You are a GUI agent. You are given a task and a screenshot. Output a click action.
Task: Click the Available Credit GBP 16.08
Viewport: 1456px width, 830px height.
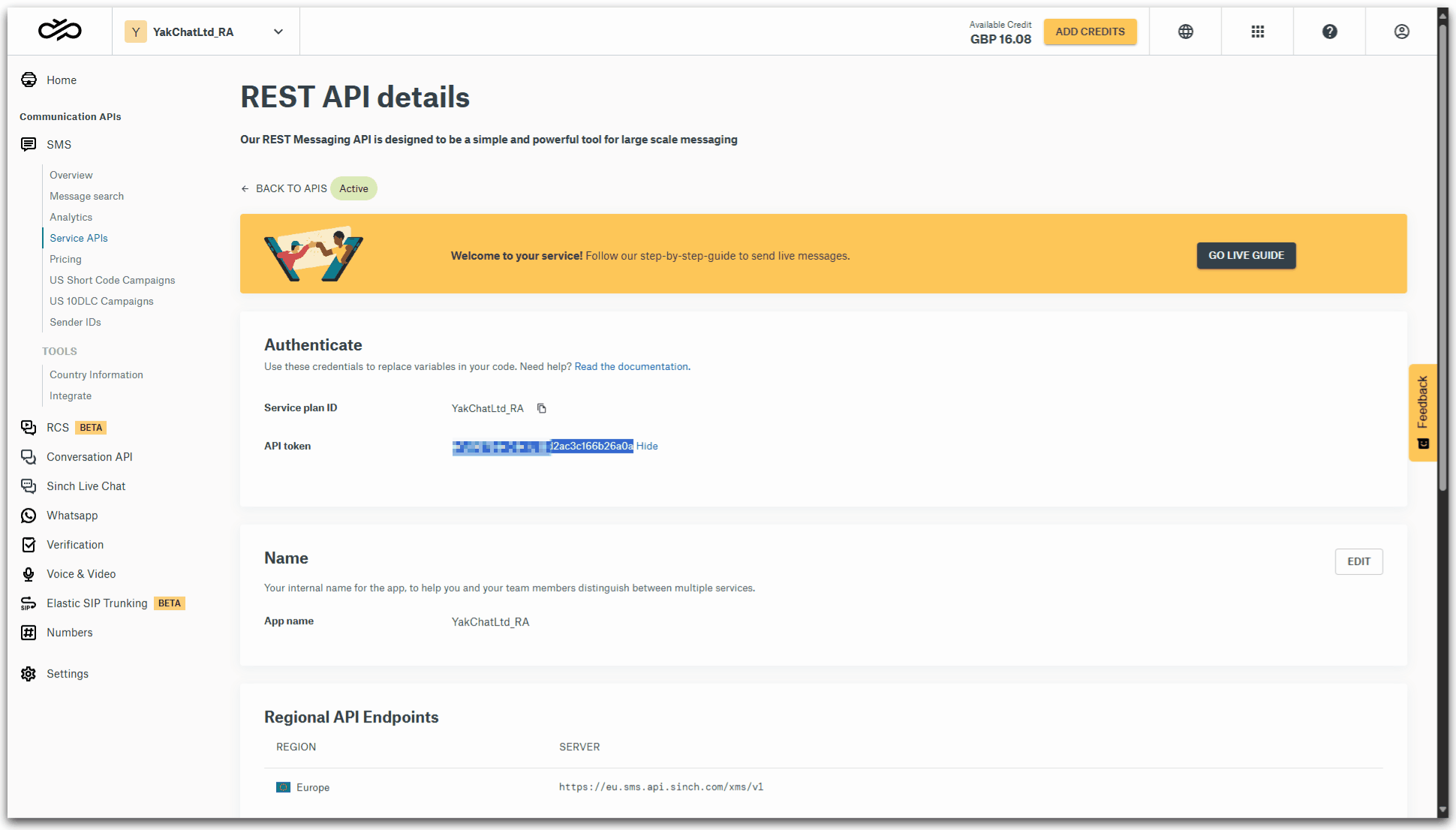1000,32
